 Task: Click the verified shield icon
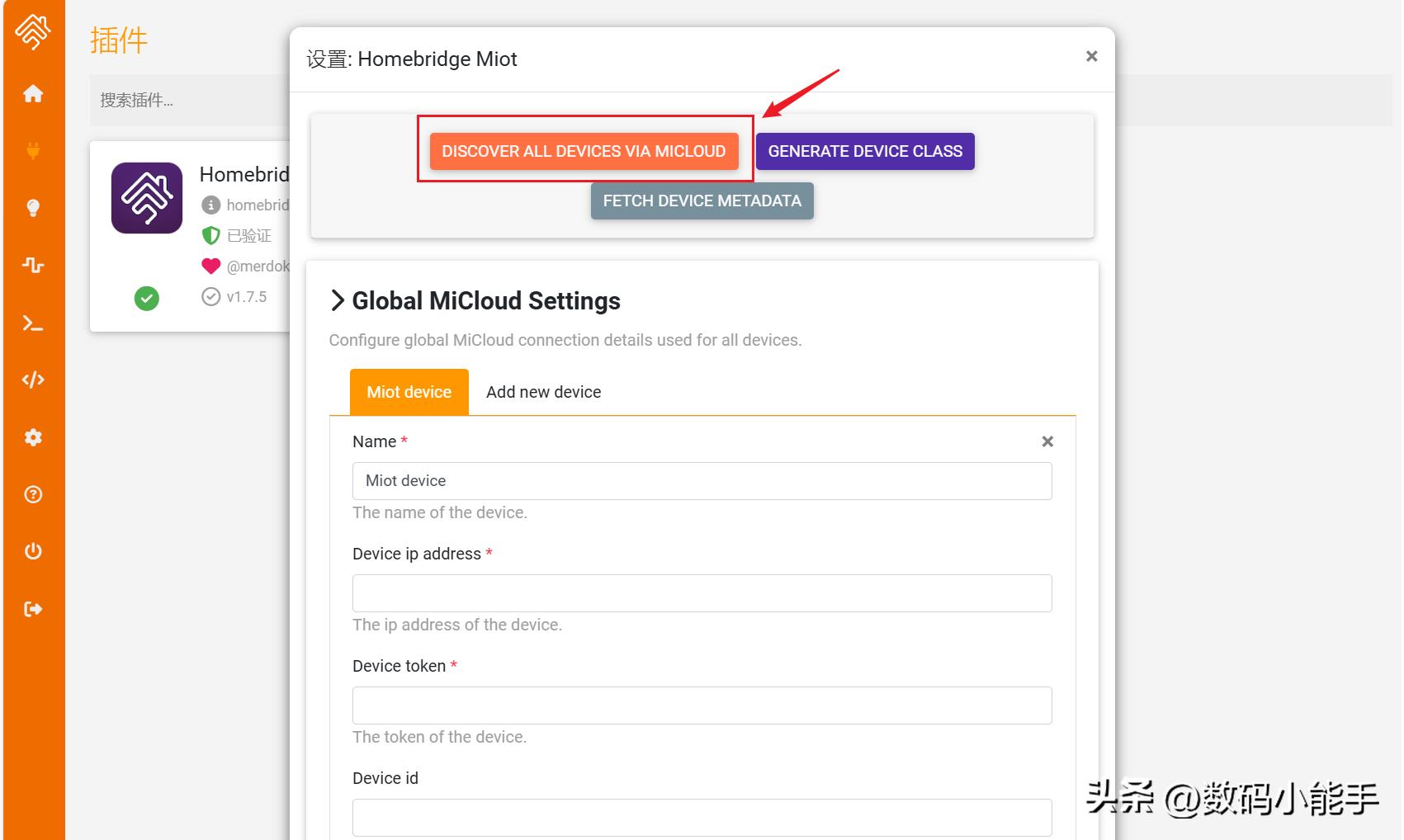pos(211,235)
